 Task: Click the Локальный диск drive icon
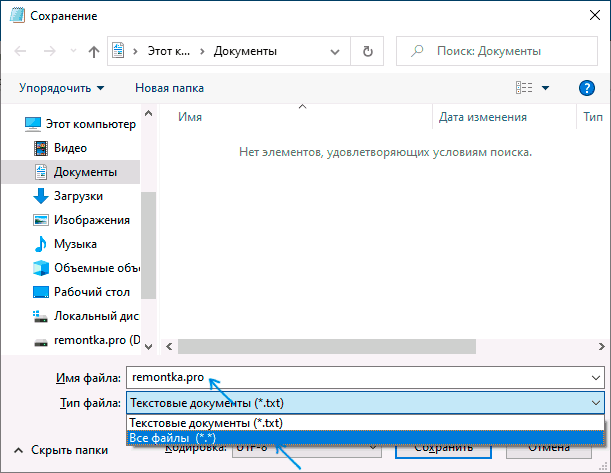tap(40, 316)
